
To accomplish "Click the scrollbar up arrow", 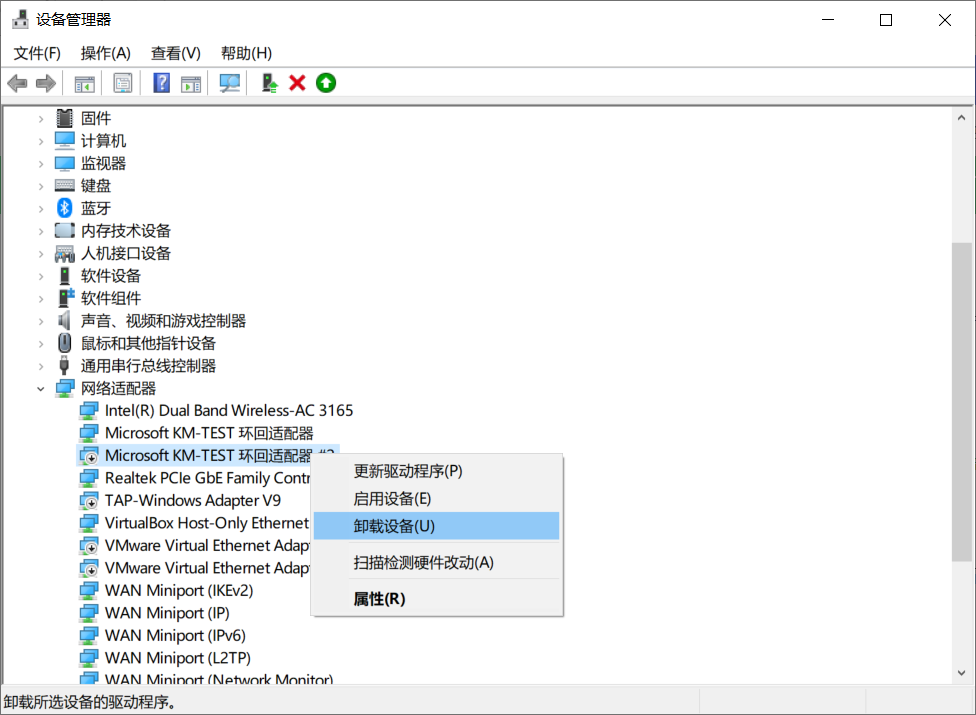I will [962, 118].
